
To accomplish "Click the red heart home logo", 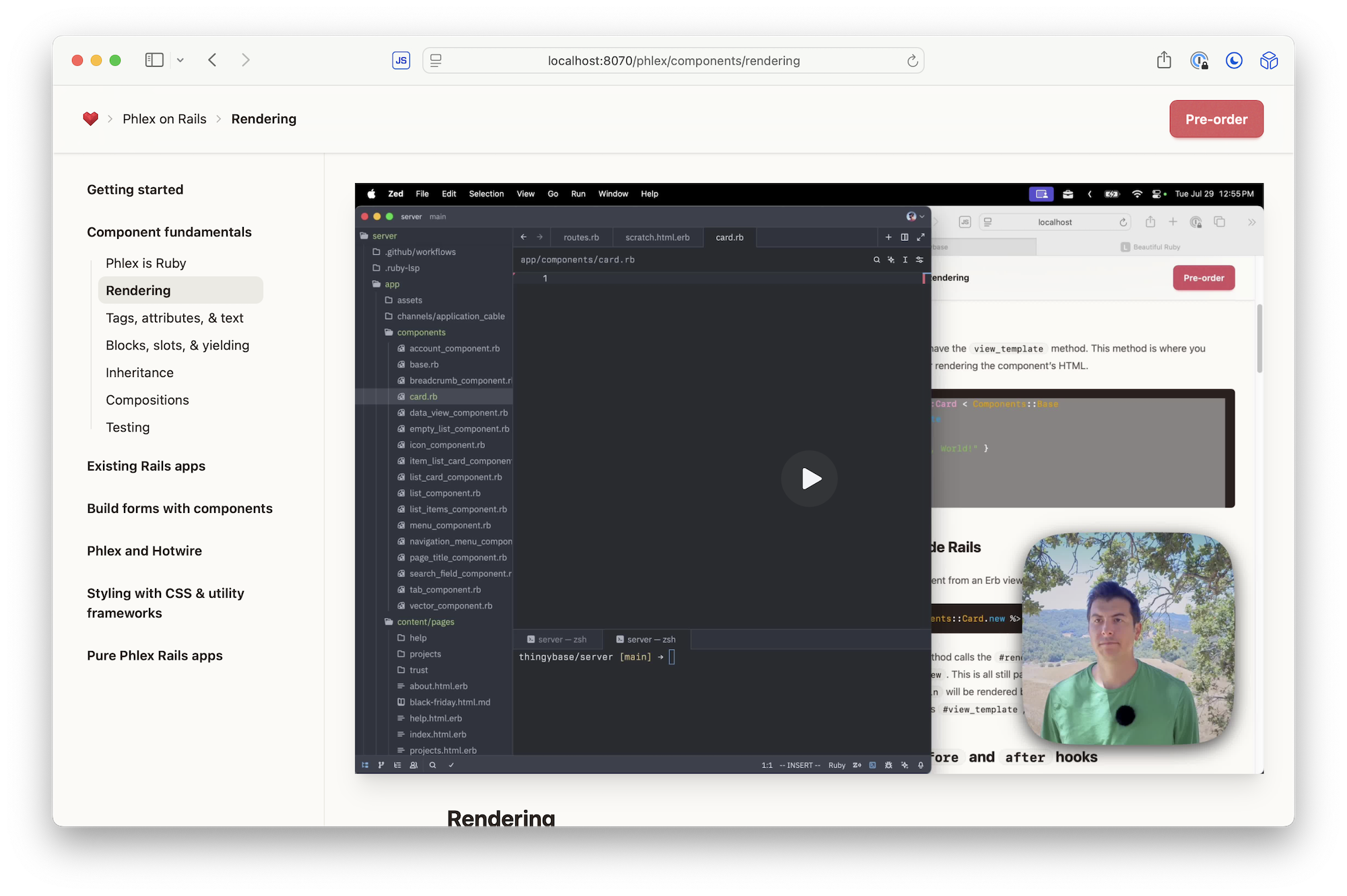I will pyautogui.click(x=91, y=119).
